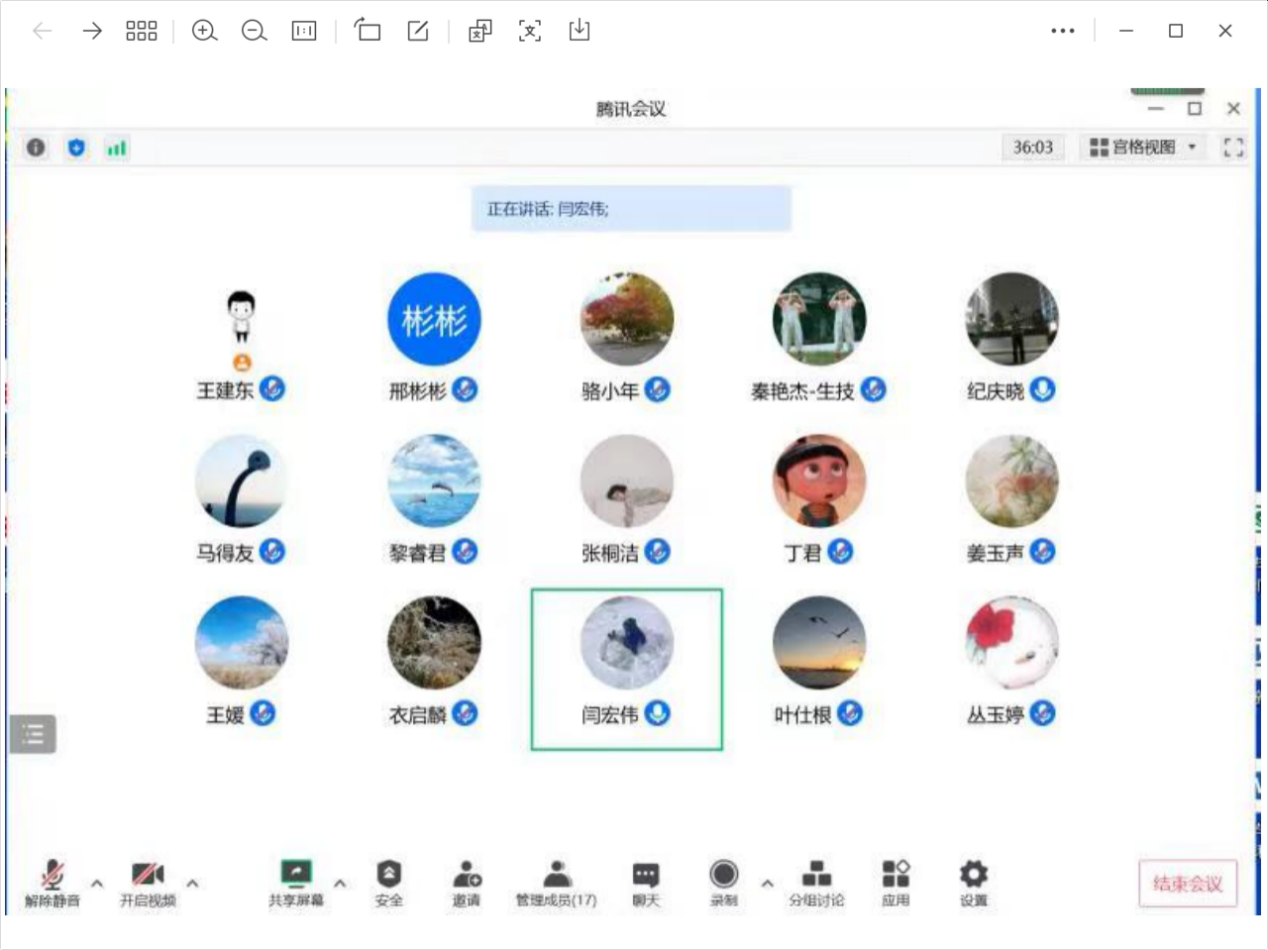
Task: Enter fullscreen mode in meeting window
Action: pyautogui.click(x=1233, y=148)
